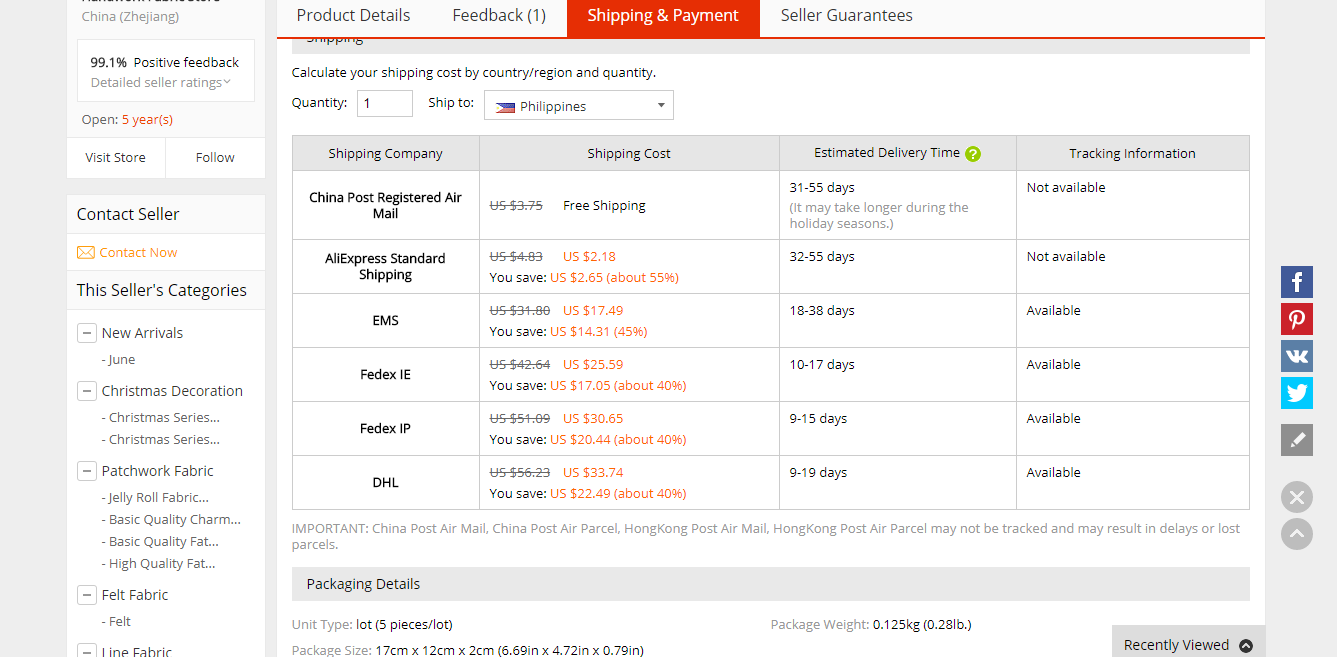Image resolution: width=1337 pixels, height=657 pixels.
Task: Share on Facebook icon
Action: point(1297,282)
